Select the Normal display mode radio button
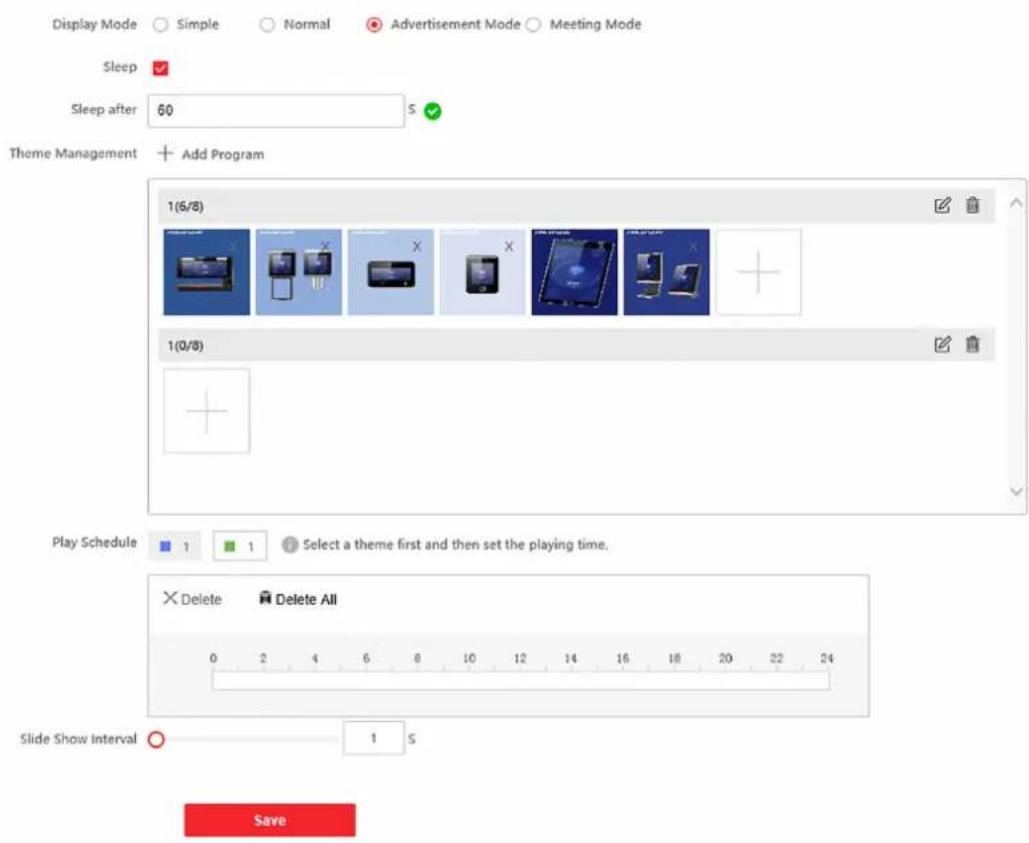Screen dimensions: 1029x843 266,25
